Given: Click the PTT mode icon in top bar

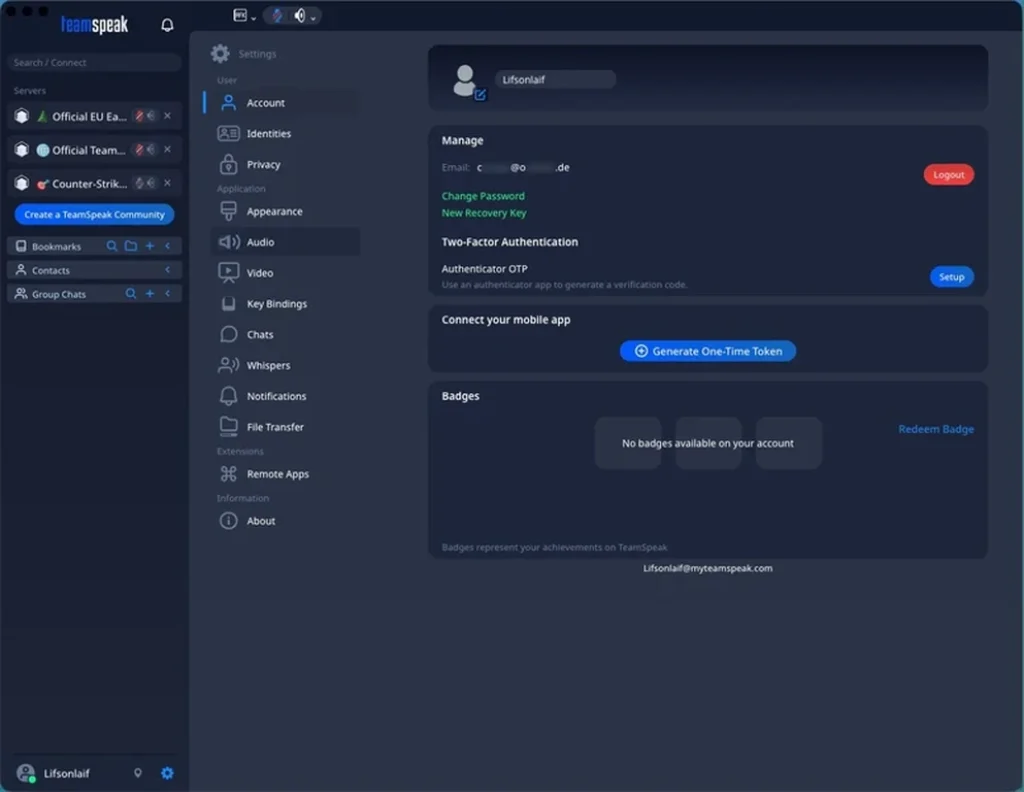Looking at the screenshot, I should click(240, 15).
